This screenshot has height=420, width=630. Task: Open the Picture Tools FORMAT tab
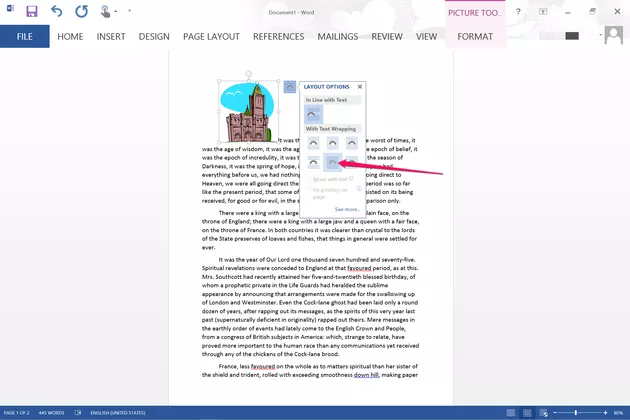tap(475, 37)
